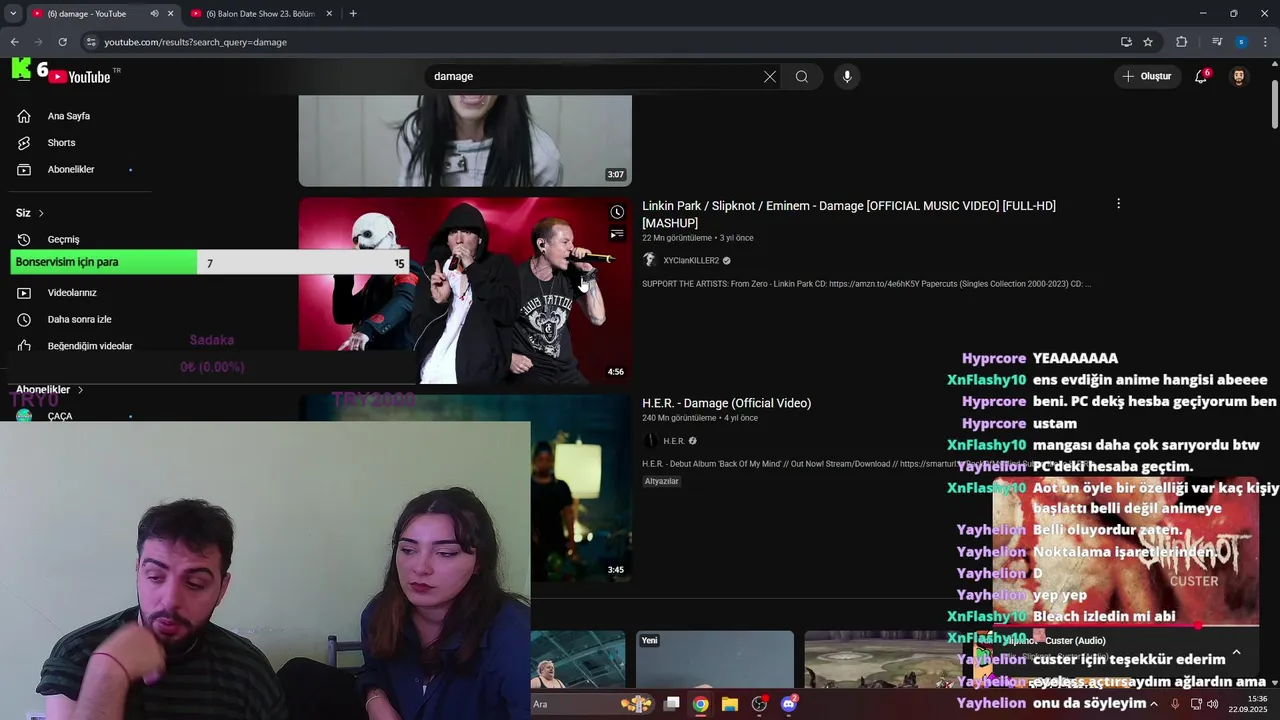Image resolution: width=1280 pixels, height=720 pixels.
Task: Open the account avatar menu
Action: coord(1239,77)
